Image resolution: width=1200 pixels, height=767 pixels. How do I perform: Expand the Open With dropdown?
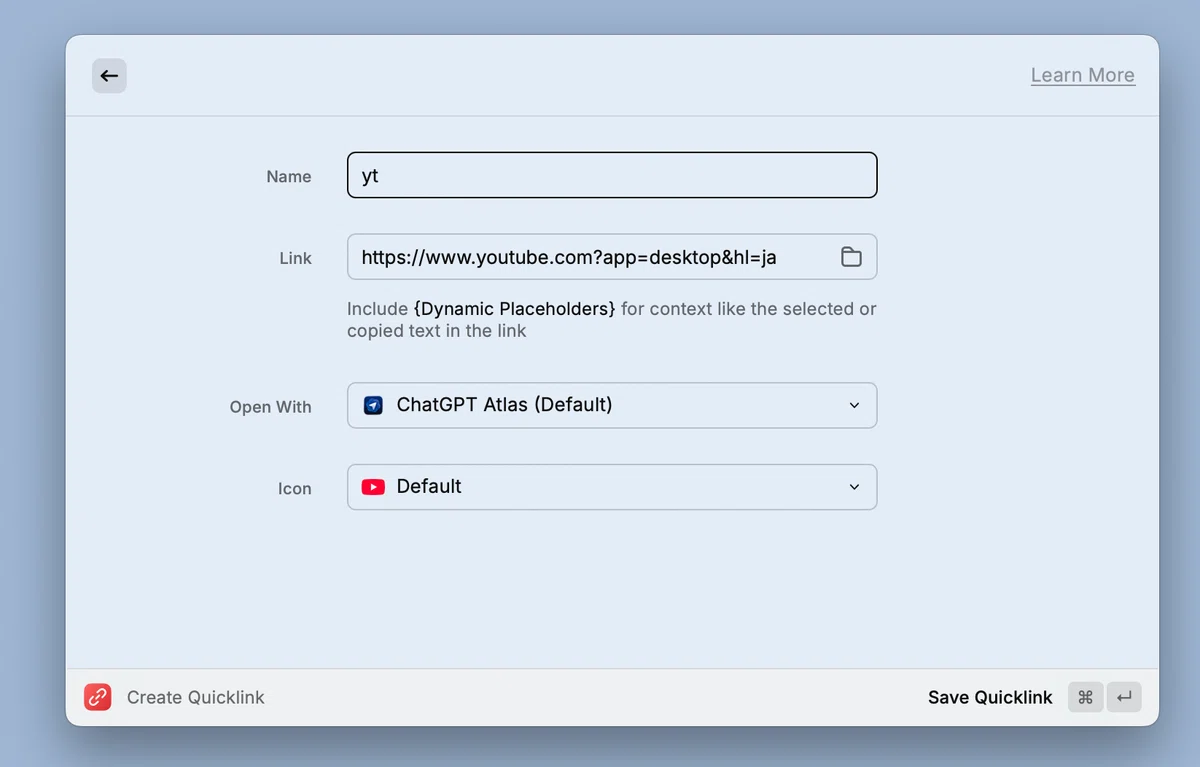(612, 405)
